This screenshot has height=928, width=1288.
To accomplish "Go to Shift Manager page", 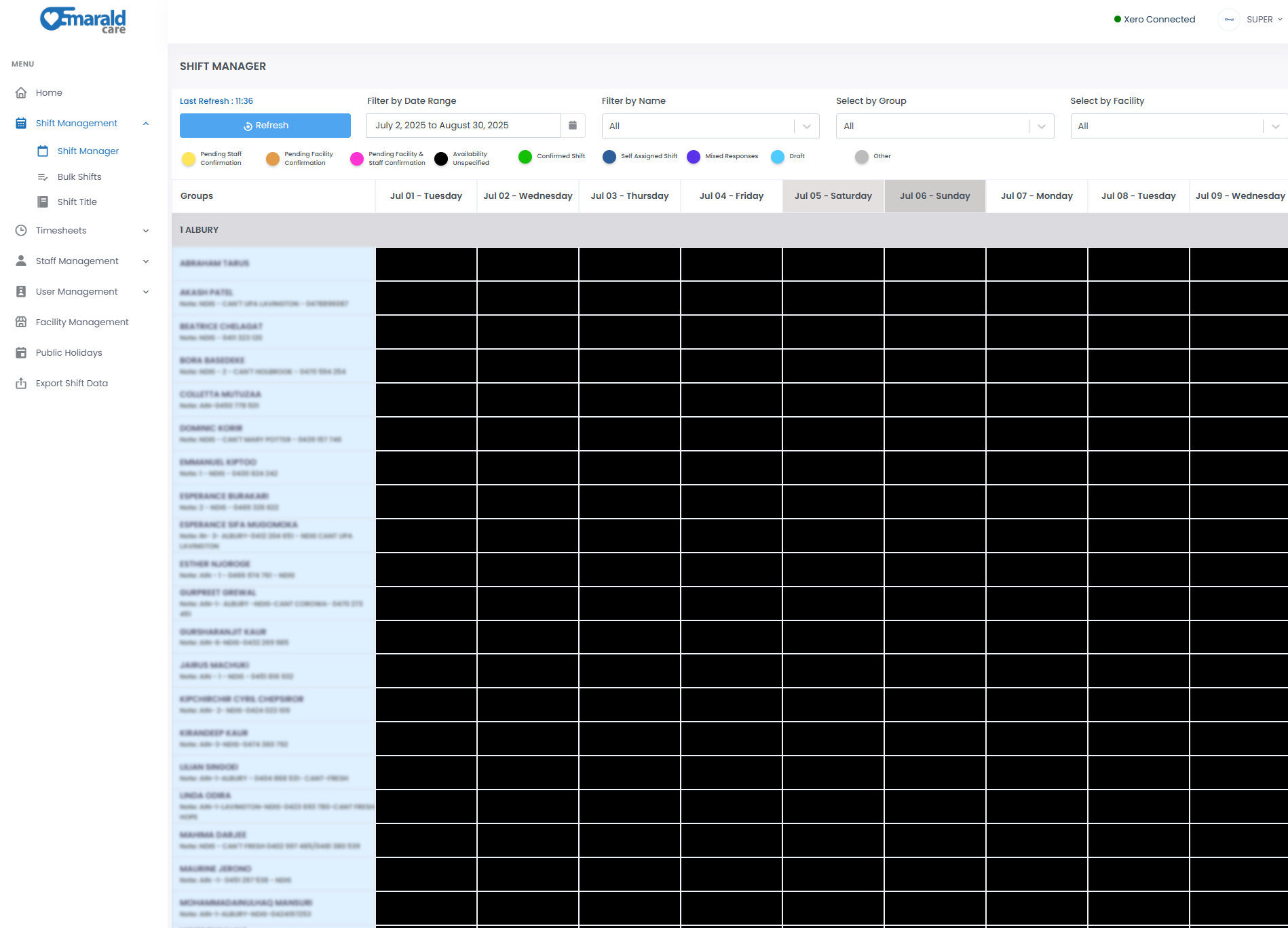I will click(x=88, y=151).
